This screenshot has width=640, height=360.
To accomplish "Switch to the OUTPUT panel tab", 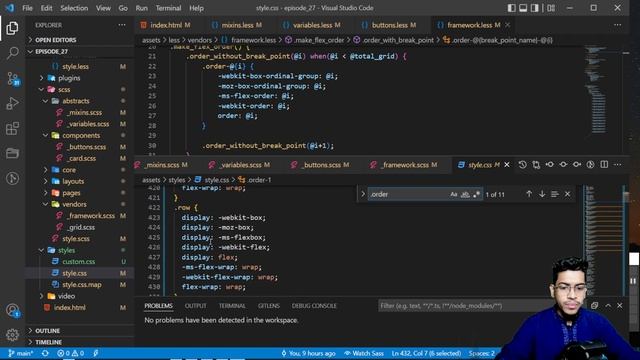I will click(x=196, y=306).
